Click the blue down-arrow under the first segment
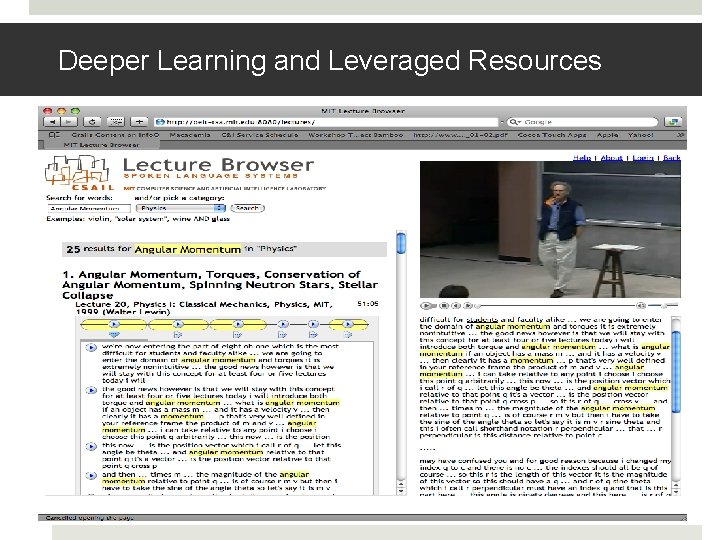Viewport: 720px width, 540px height. [x=114, y=335]
